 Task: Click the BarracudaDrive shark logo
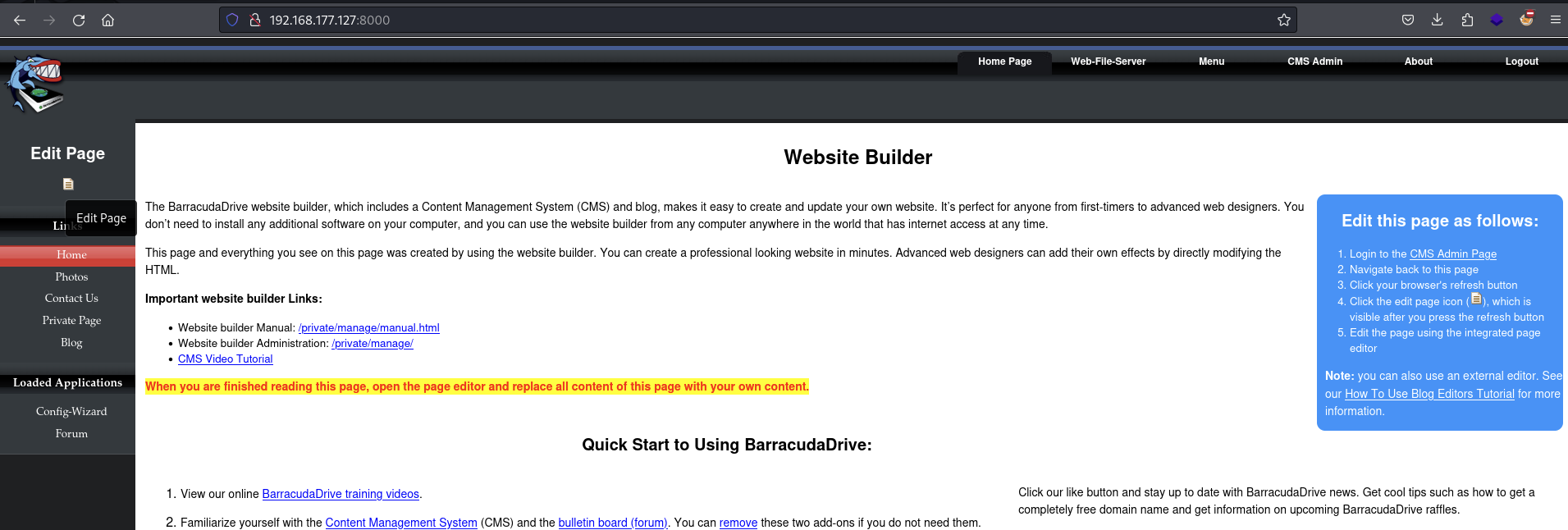(35, 85)
